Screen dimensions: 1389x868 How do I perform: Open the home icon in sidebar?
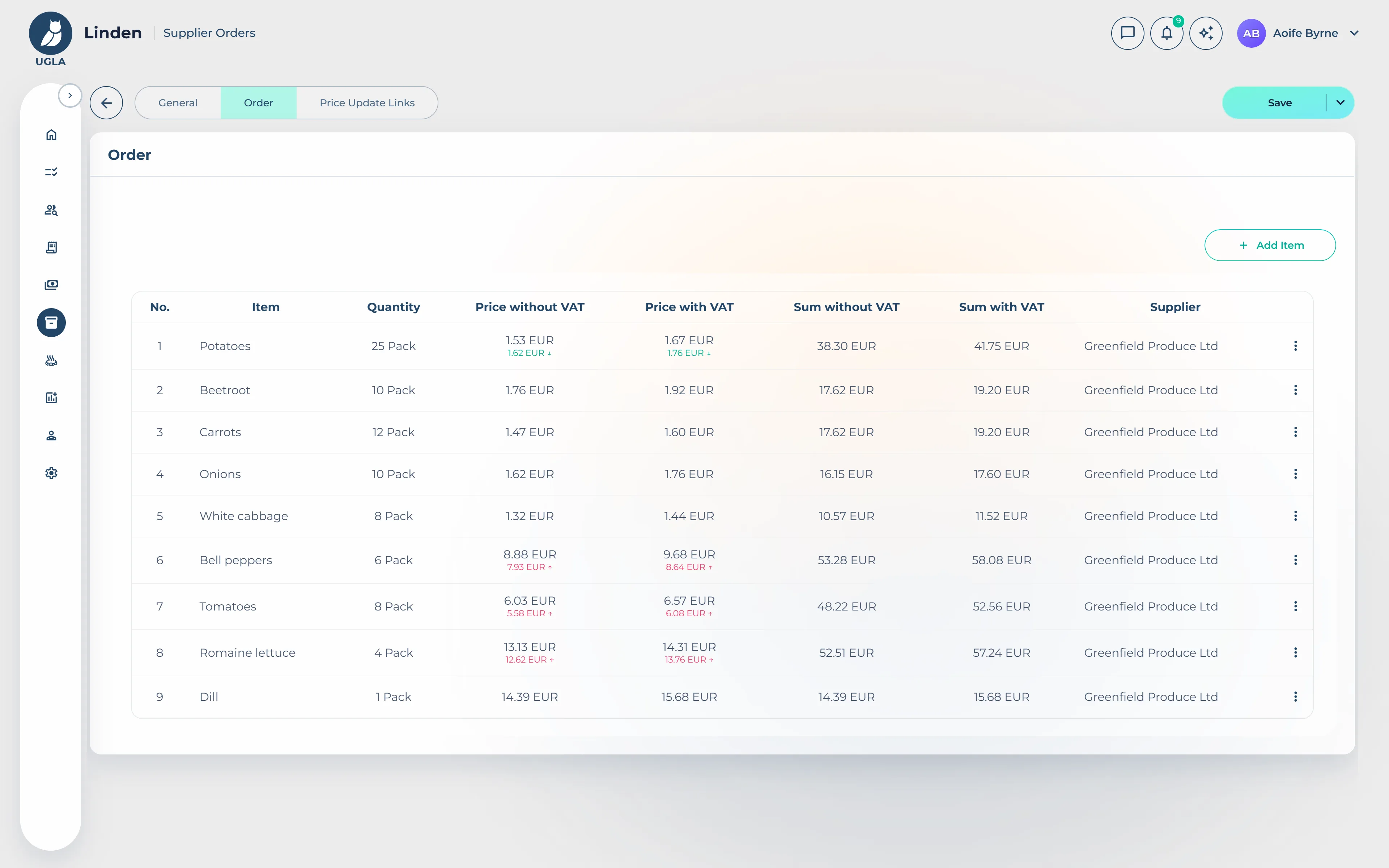[x=51, y=134]
